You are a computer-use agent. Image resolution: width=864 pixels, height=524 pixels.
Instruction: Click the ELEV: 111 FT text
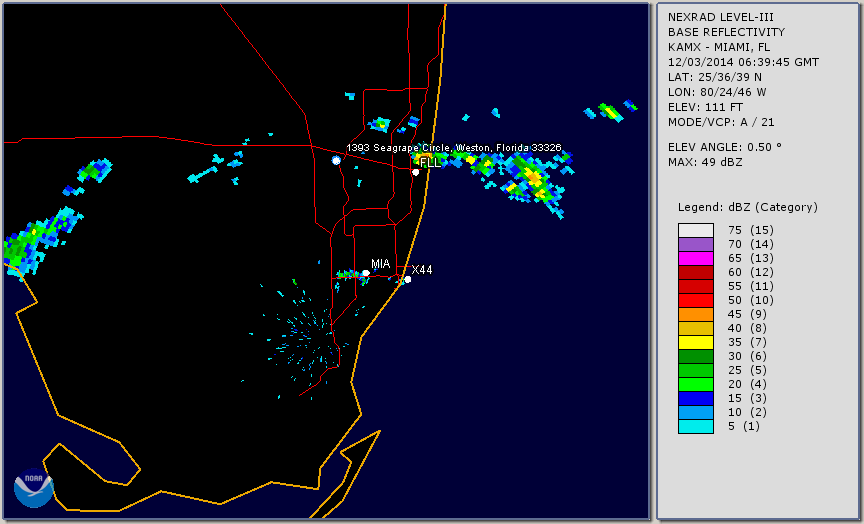pos(705,107)
